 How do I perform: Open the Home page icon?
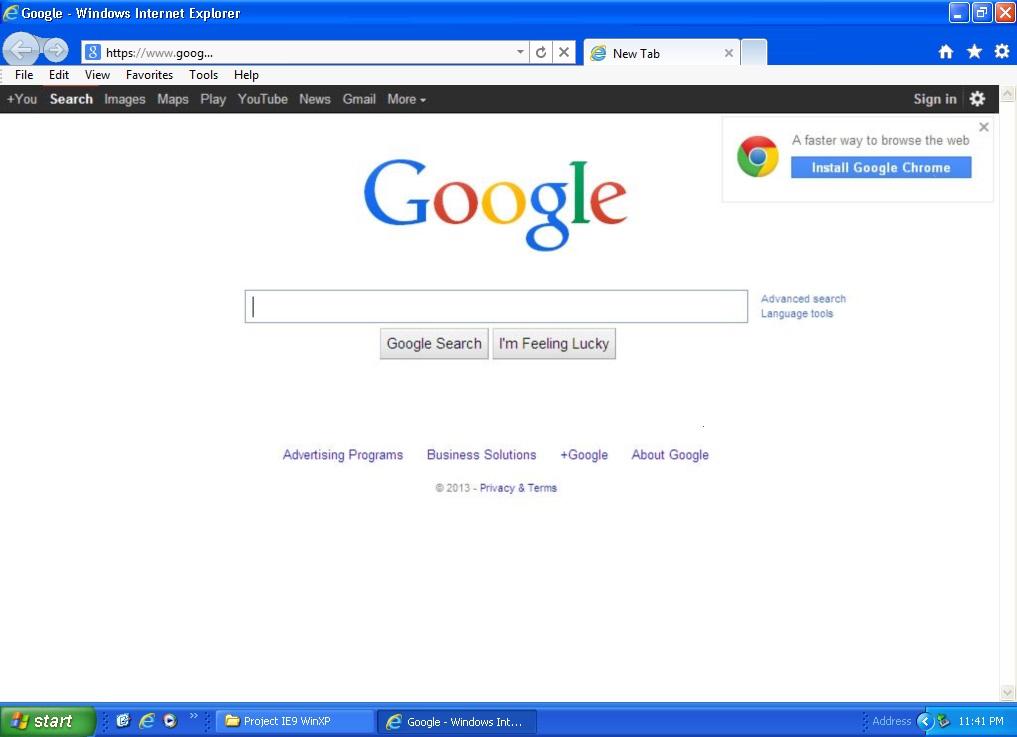point(946,52)
